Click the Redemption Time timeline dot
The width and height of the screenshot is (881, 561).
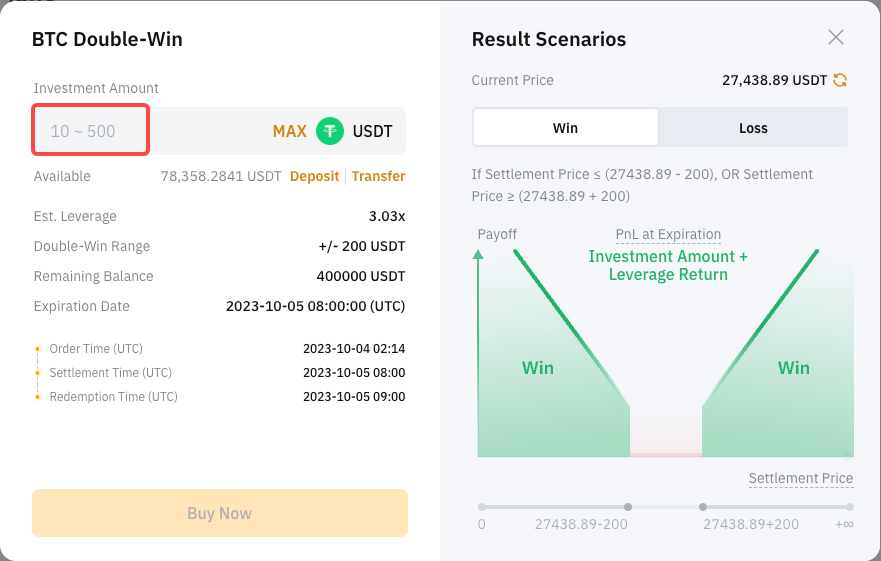38,397
